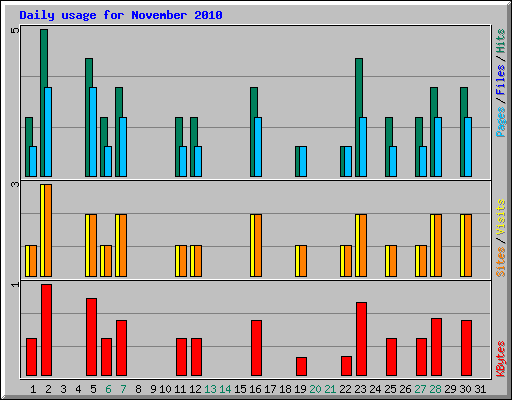Viewport: 512px width, 400px height.
Task: Select green weekend day label "6"
Action: pyautogui.click(x=108, y=389)
